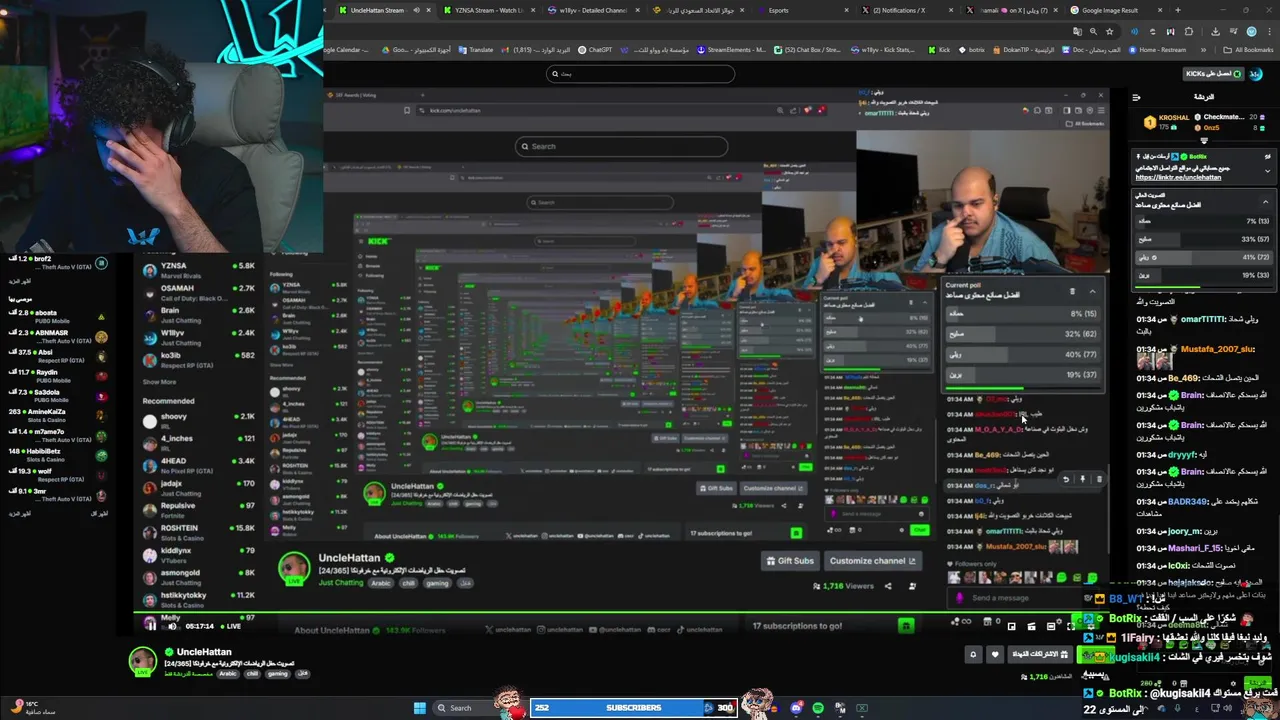Click the follow heart icon for UncleHattan
Screen dimensions: 1280x720
[994, 654]
